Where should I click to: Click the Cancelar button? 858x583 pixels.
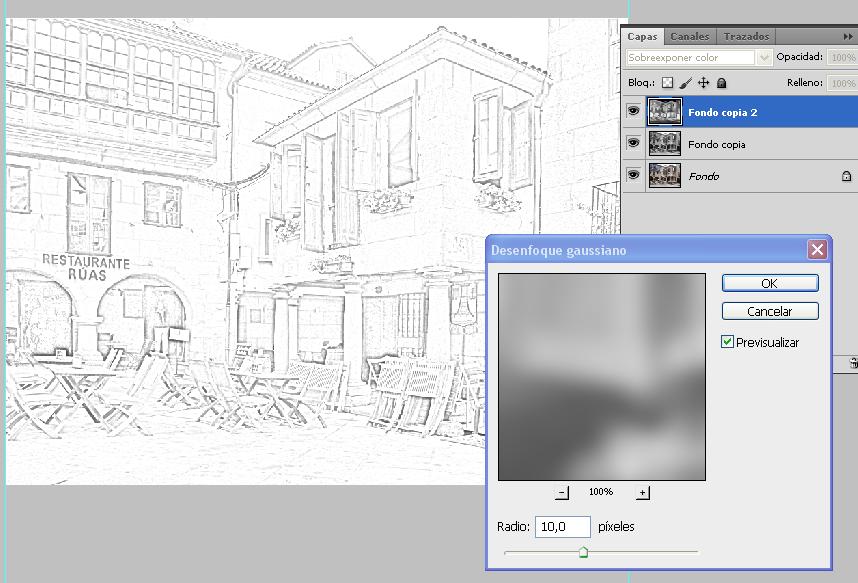tap(769, 311)
